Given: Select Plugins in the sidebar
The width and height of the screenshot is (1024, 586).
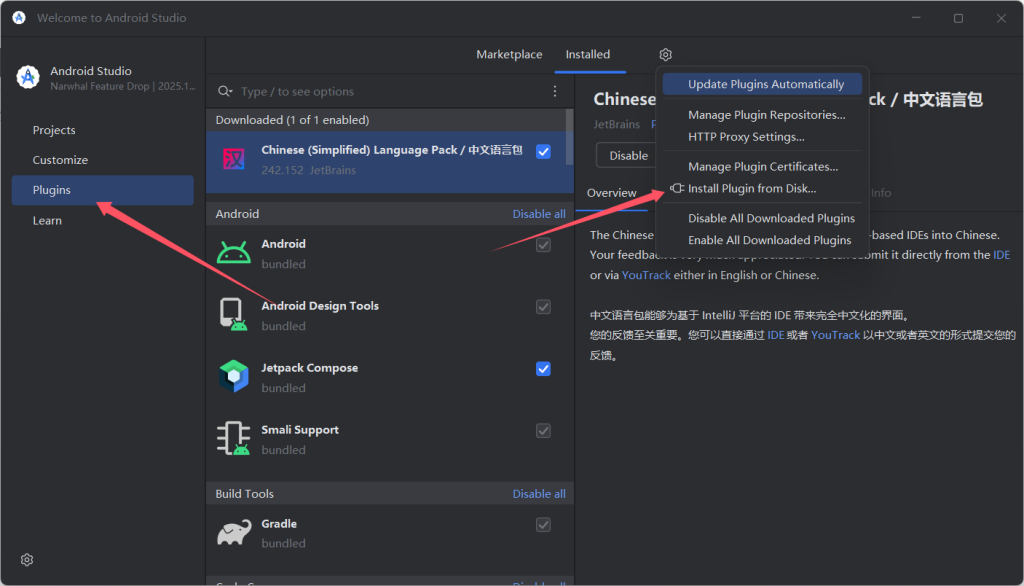Looking at the screenshot, I should (103, 190).
